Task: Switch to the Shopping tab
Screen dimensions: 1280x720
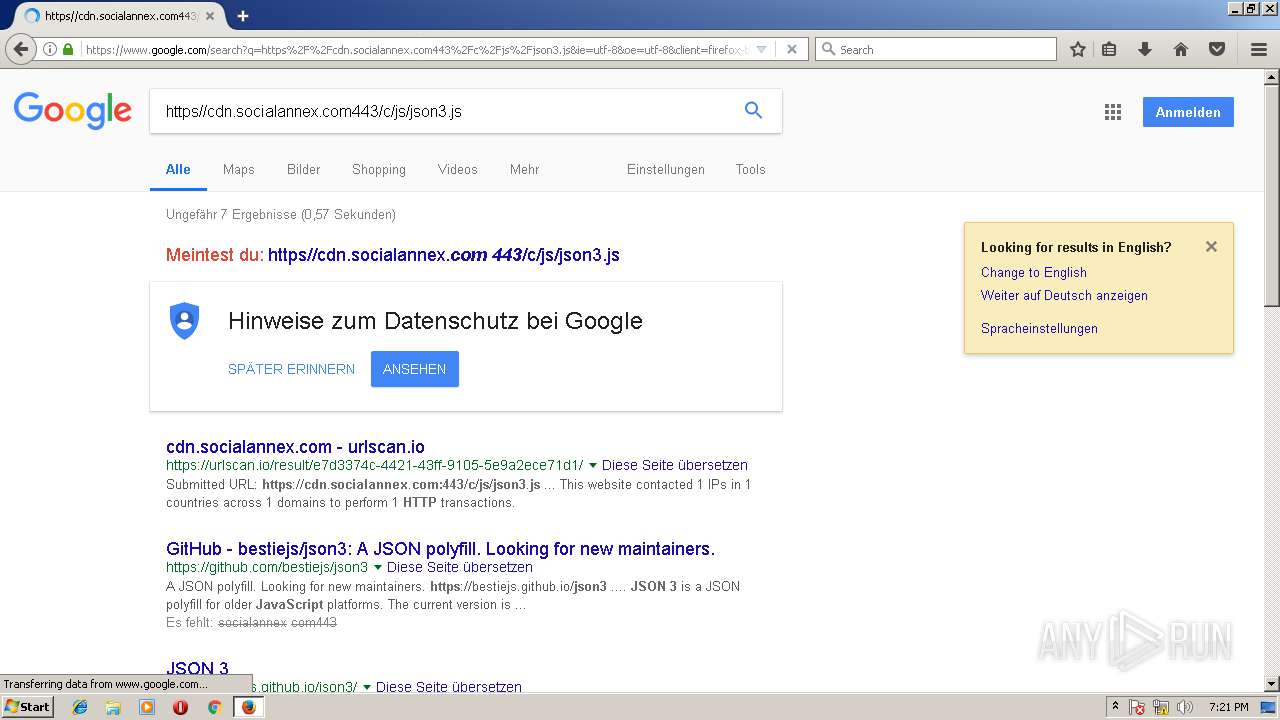Action: click(379, 169)
